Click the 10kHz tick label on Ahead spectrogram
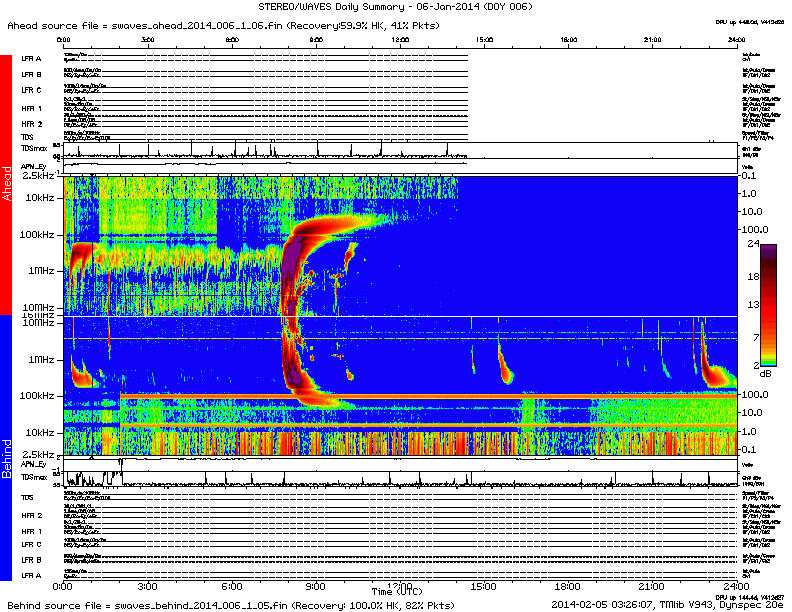Image resolution: width=792 pixels, height=612 pixels. (39, 197)
